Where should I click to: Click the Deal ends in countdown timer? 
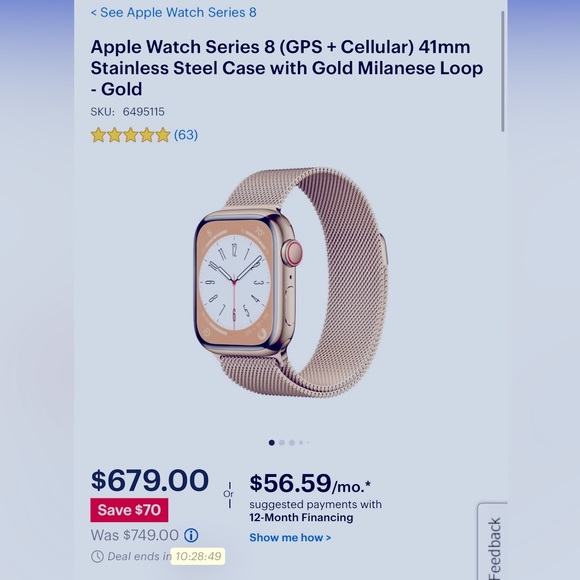(x=198, y=556)
